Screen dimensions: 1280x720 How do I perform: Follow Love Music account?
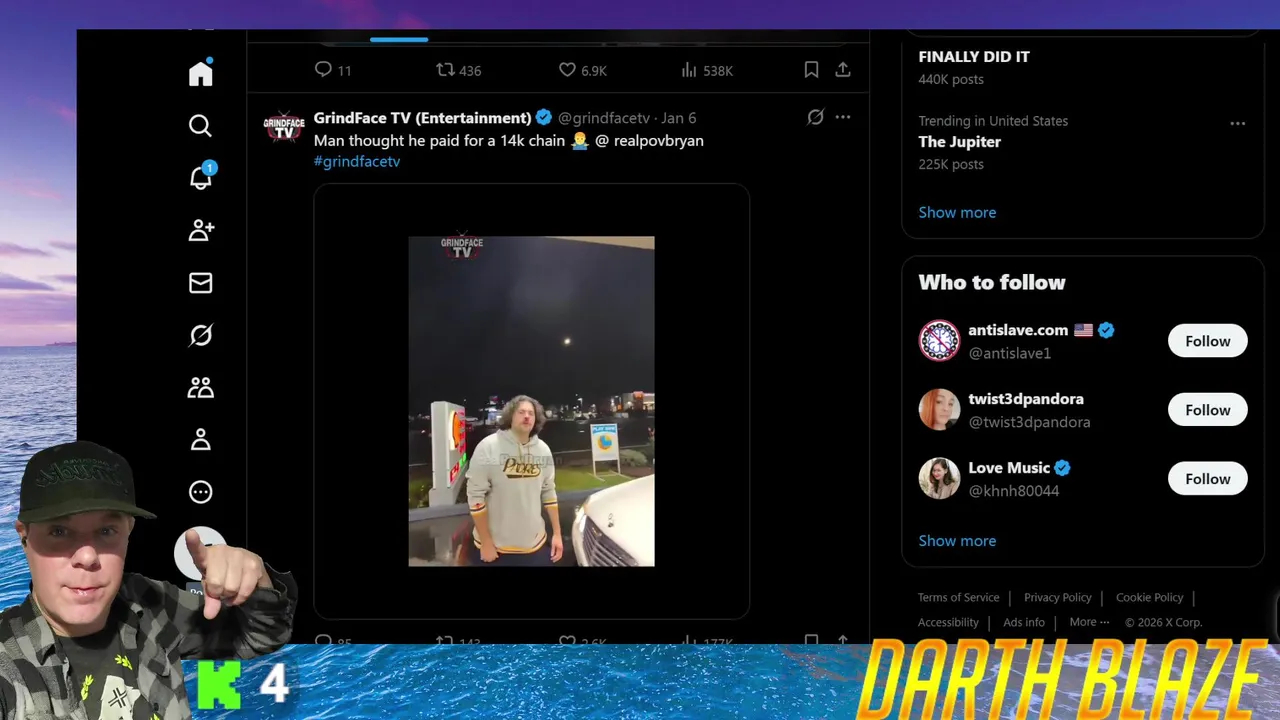click(x=1208, y=479)
